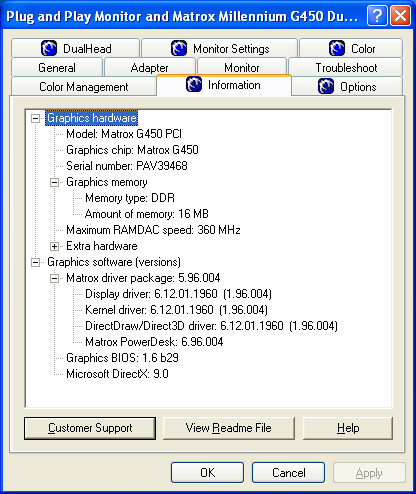Expand the Extra hardware node
Image resolution: width=416 pixels, height=494 pixels.
click(x=54, y=246)
